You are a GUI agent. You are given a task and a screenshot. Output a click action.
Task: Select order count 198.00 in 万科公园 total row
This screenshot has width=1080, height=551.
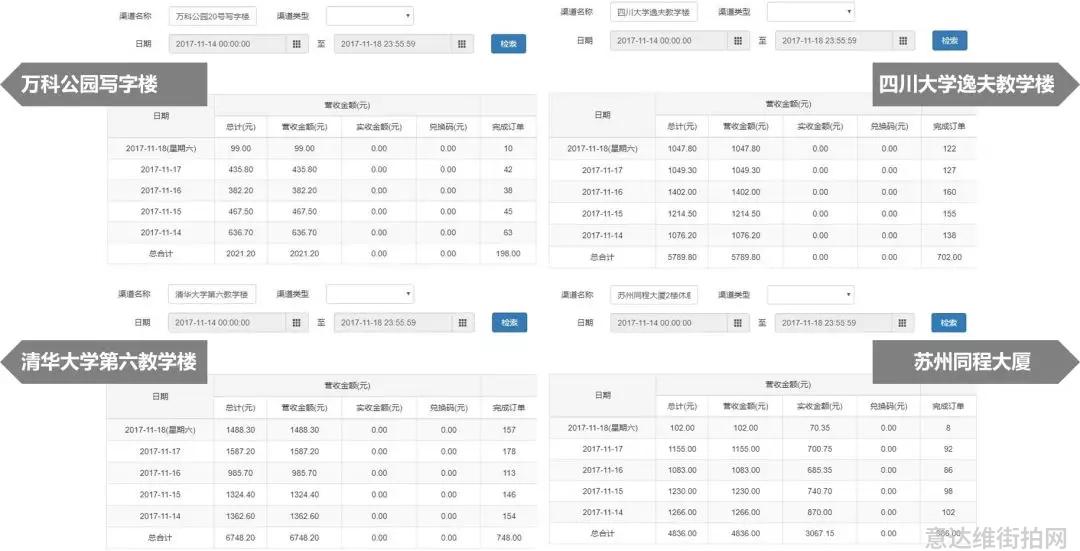coord(508,253)
